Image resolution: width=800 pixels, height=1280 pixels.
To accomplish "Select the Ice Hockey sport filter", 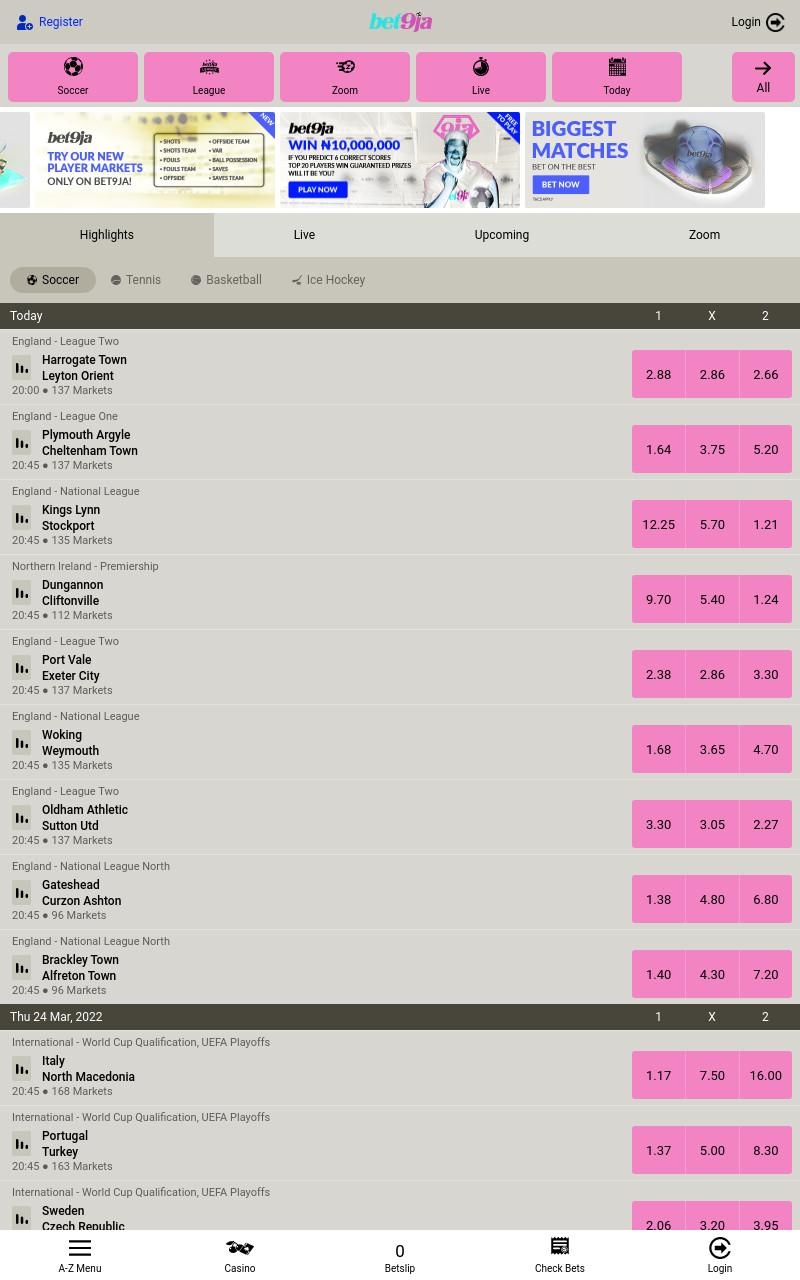I will pyautogui.click(x=328, y=280).
